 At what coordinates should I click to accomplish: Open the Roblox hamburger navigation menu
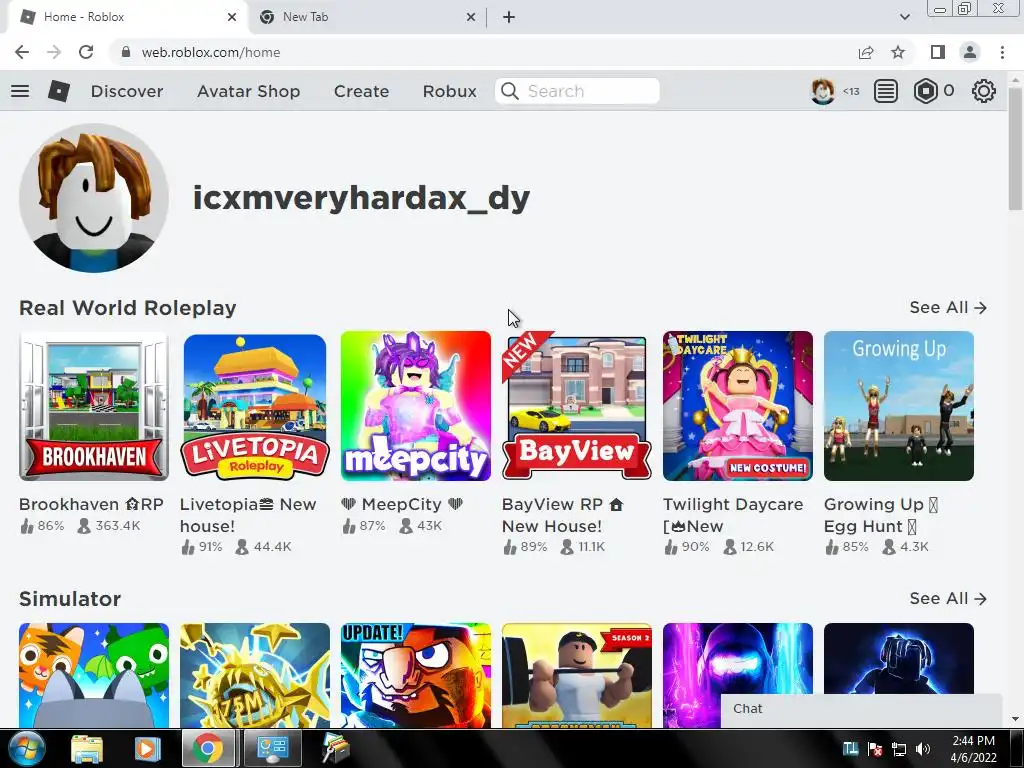tap(20, 91)
